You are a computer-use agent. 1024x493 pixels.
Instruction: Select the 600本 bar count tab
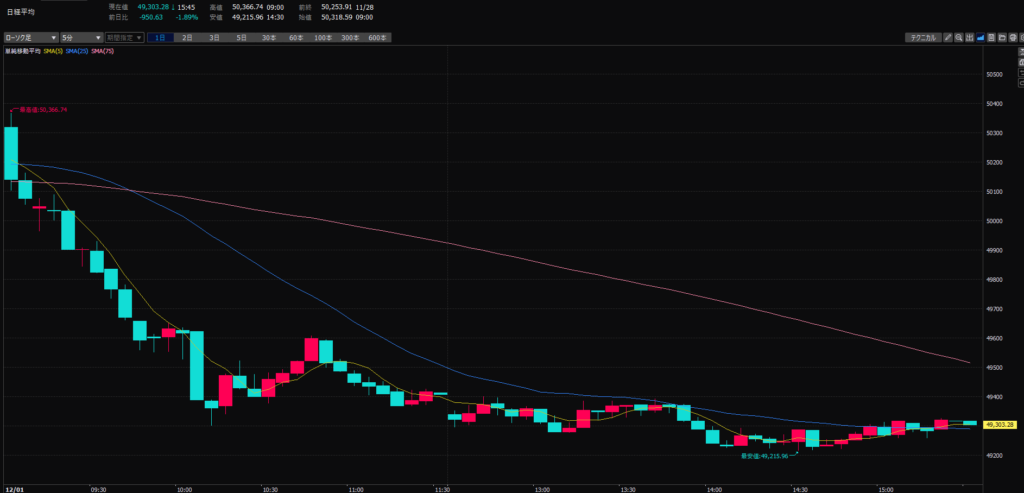377,37
